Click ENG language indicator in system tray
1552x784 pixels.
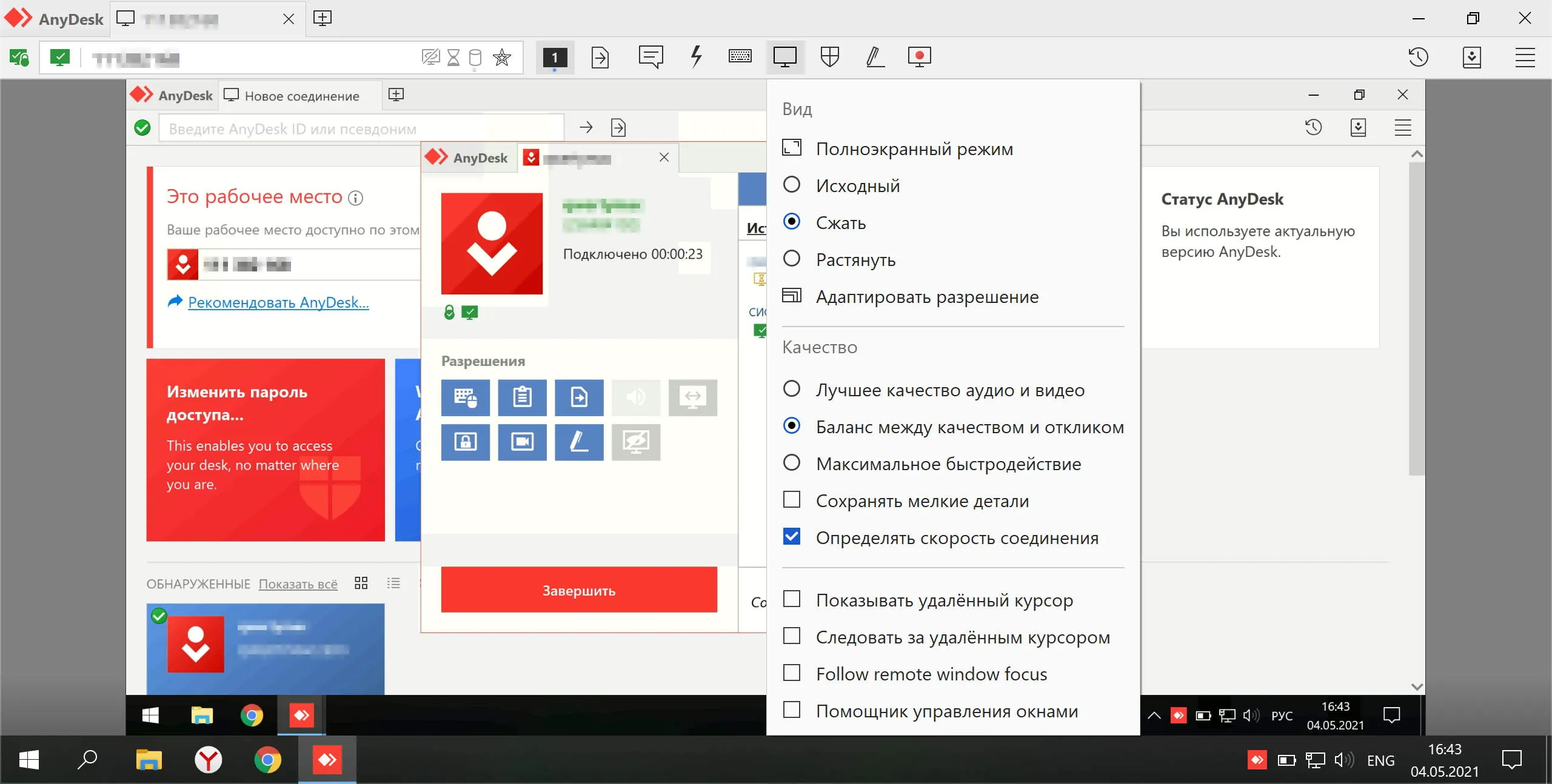[x=1380, y=760]
